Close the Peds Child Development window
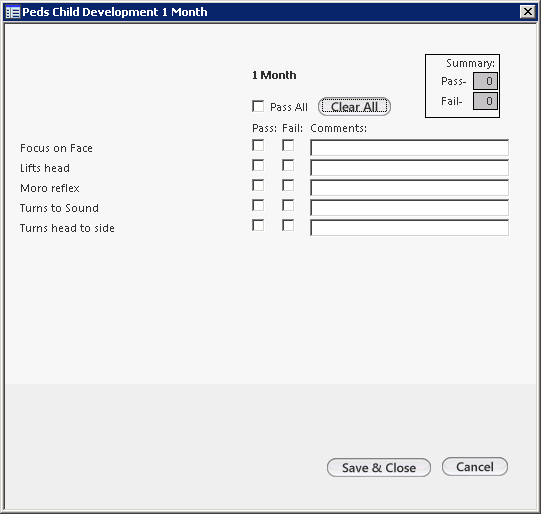Viewport: 541px width, 514px height. coord(528,12)
